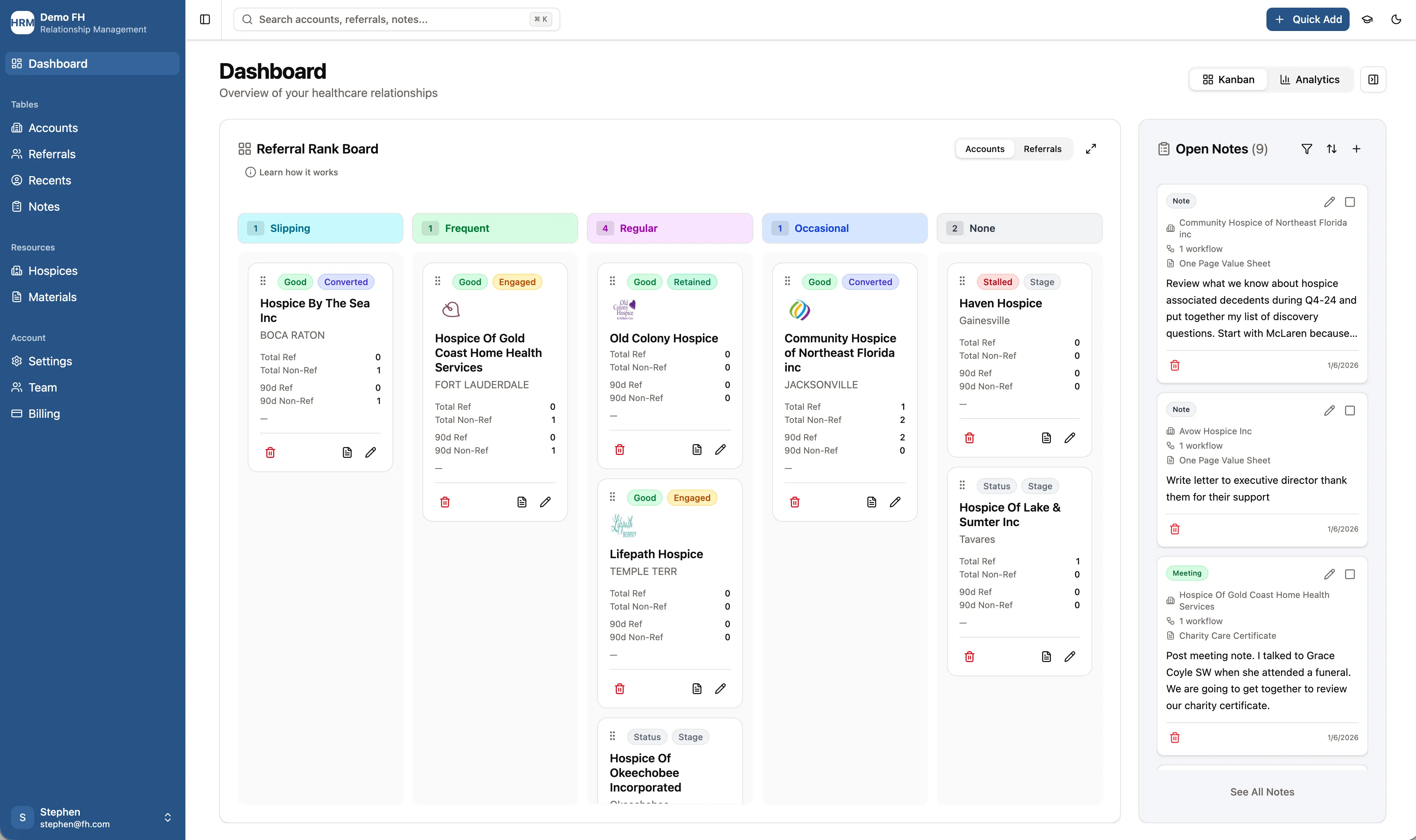Click the graduation cap learning icon in top bar
Screen dimensions: 1416x840
click(x=1367, y=19)
